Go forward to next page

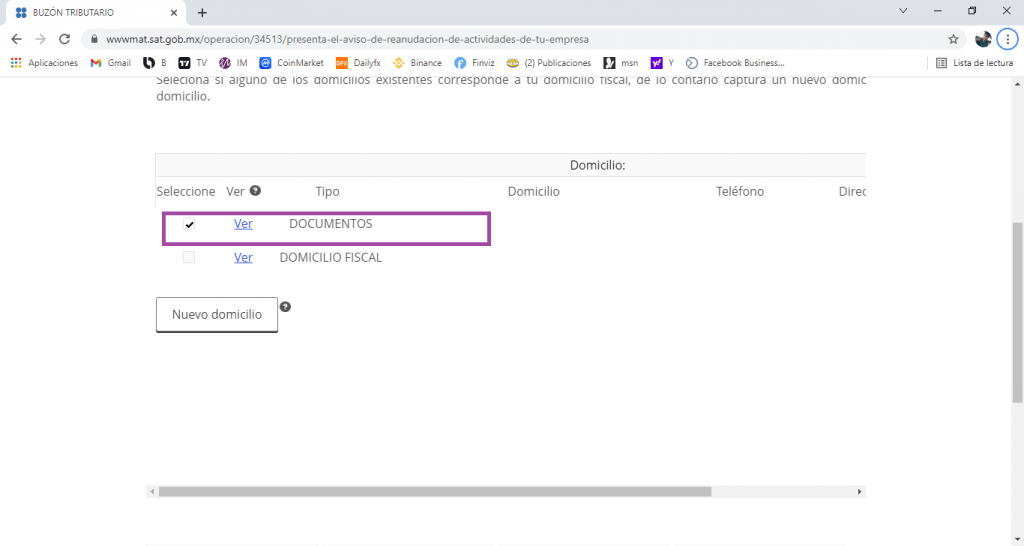click(40, 39)
